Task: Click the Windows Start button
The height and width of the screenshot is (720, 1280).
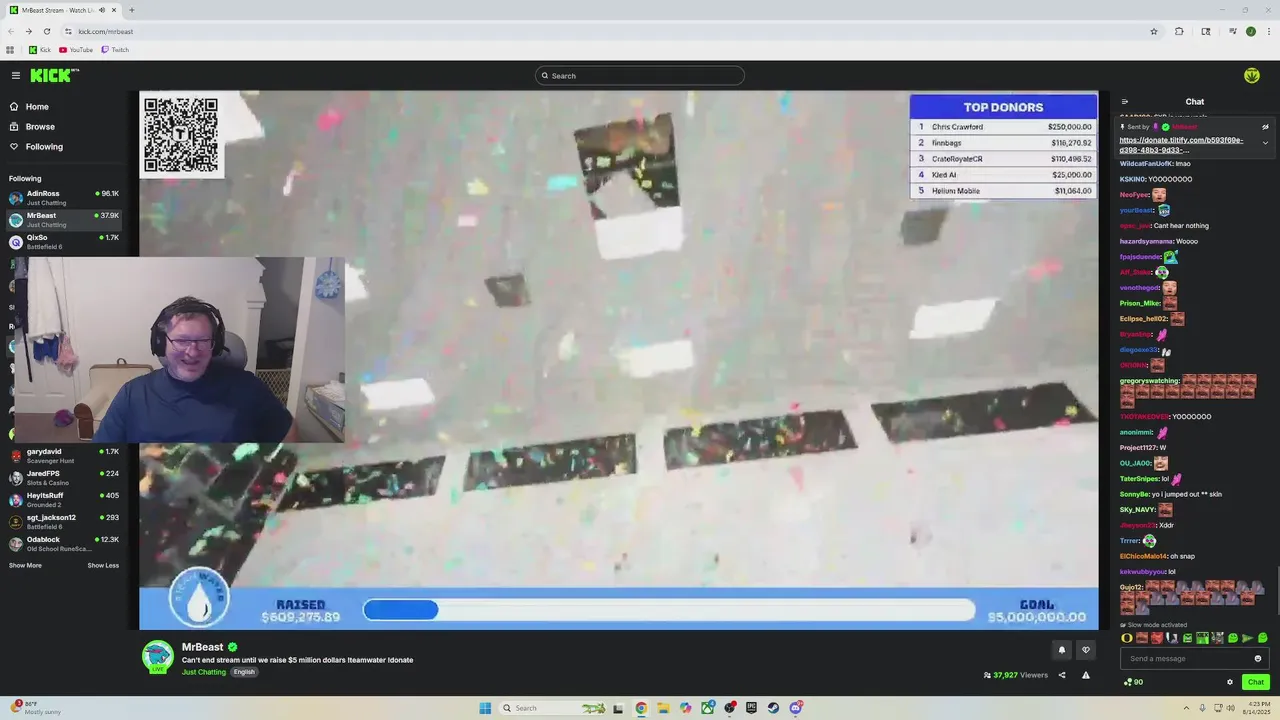Action: 485,708
